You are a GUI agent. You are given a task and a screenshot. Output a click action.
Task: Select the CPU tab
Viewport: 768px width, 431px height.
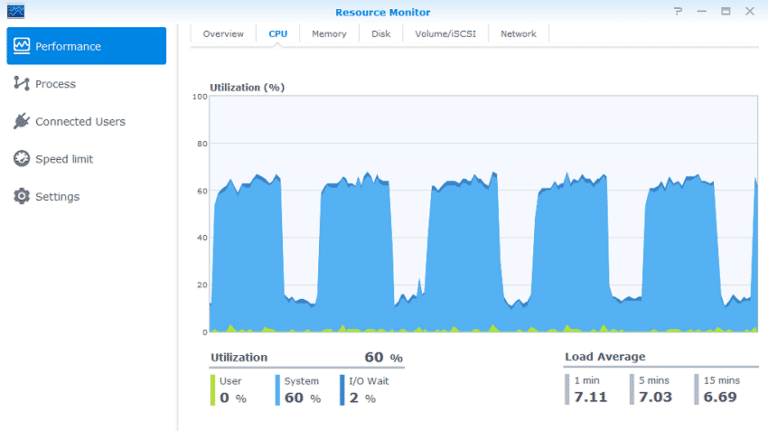pos(278,34)
